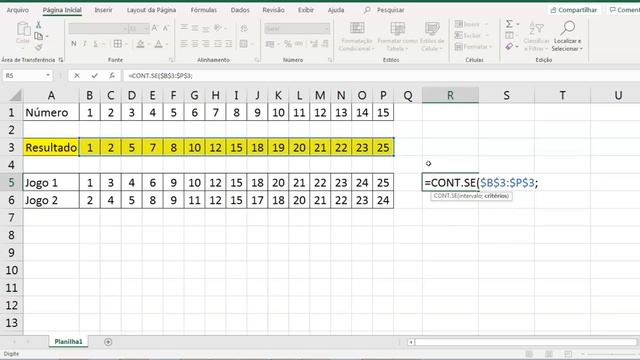Increase font size with larger A icon
The width and height of the screenshot is (640, 360).
pos(155,28)
